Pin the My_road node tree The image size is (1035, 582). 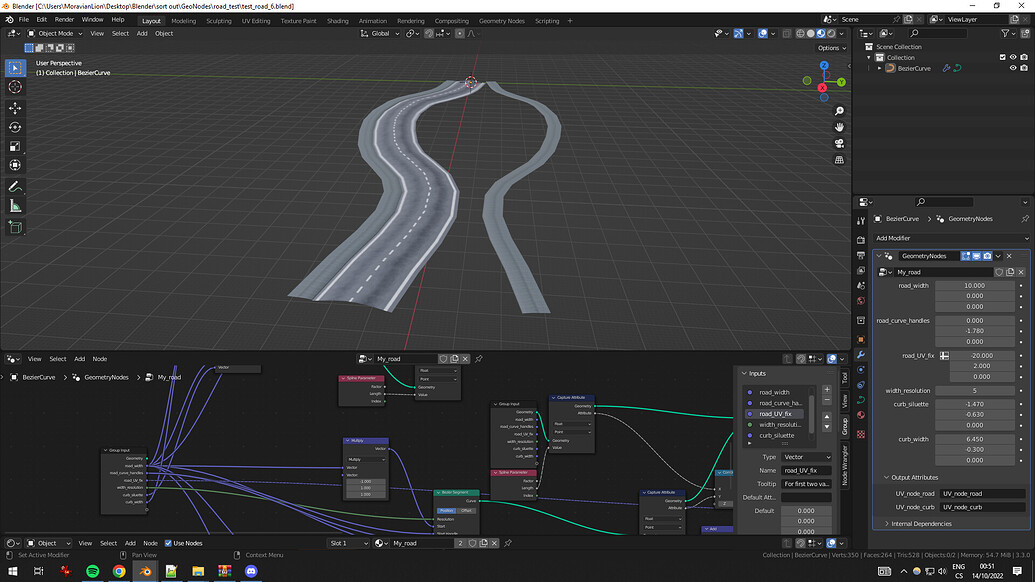click(x=479, y=359)
